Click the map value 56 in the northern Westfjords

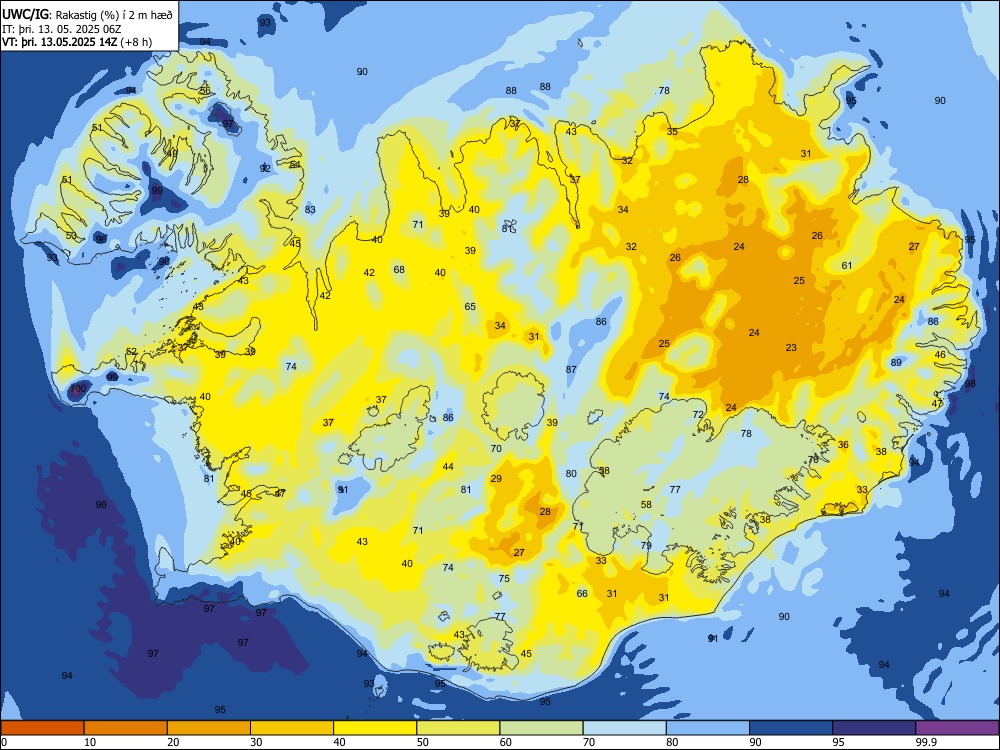(205, 91)
